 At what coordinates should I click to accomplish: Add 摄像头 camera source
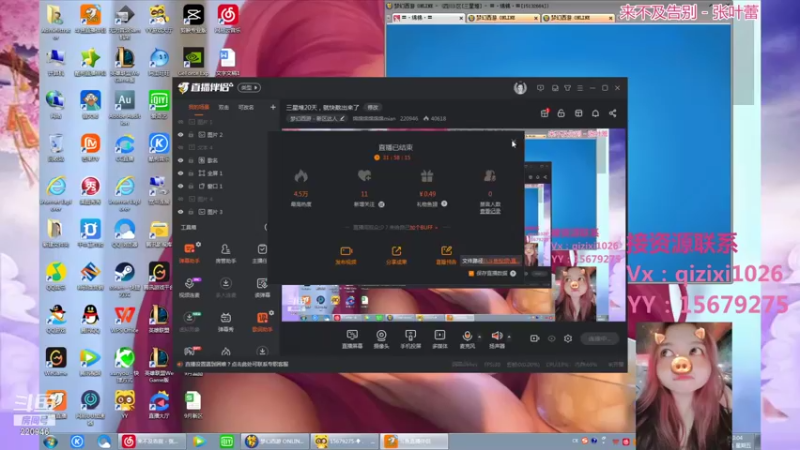click(x=381, y=339)
